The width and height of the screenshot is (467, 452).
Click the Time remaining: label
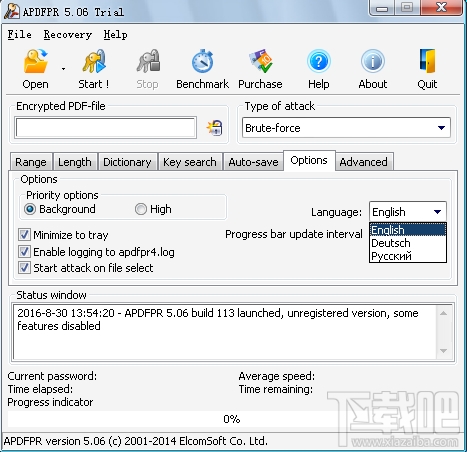click(276, 389)
